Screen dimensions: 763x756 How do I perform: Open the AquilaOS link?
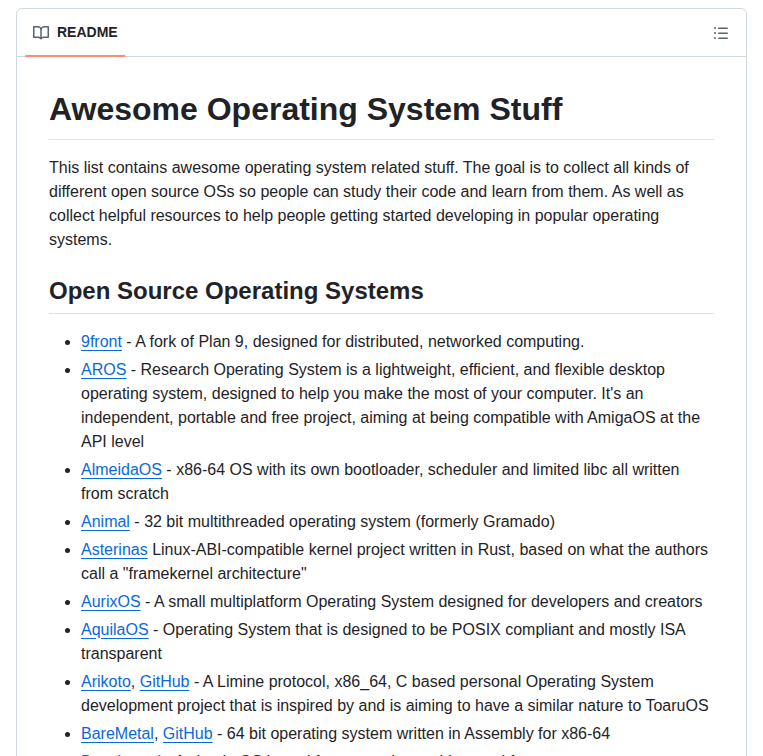(x=114, y=630)
